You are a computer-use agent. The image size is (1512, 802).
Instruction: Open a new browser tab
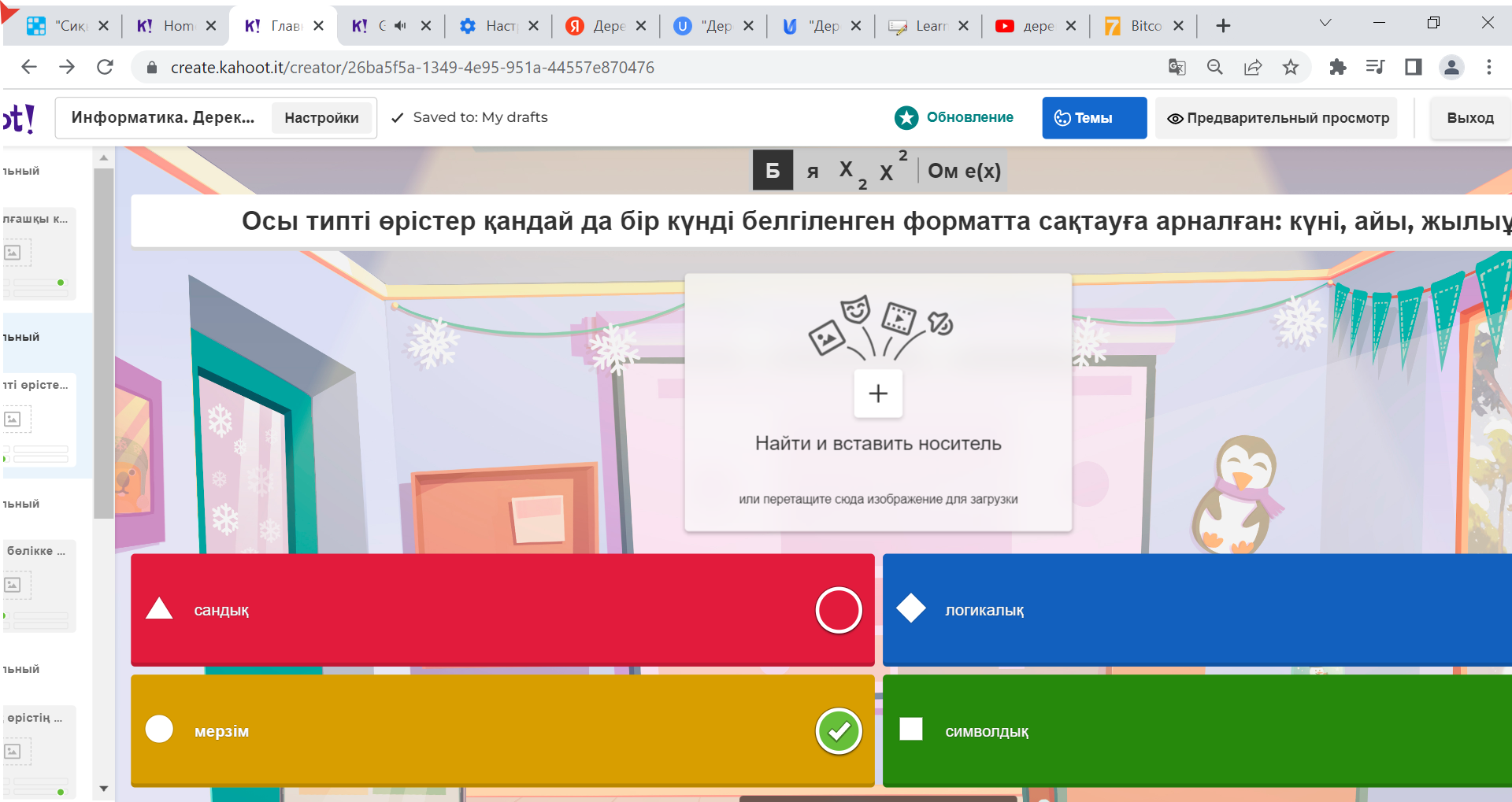click(x=1223, y=26)
